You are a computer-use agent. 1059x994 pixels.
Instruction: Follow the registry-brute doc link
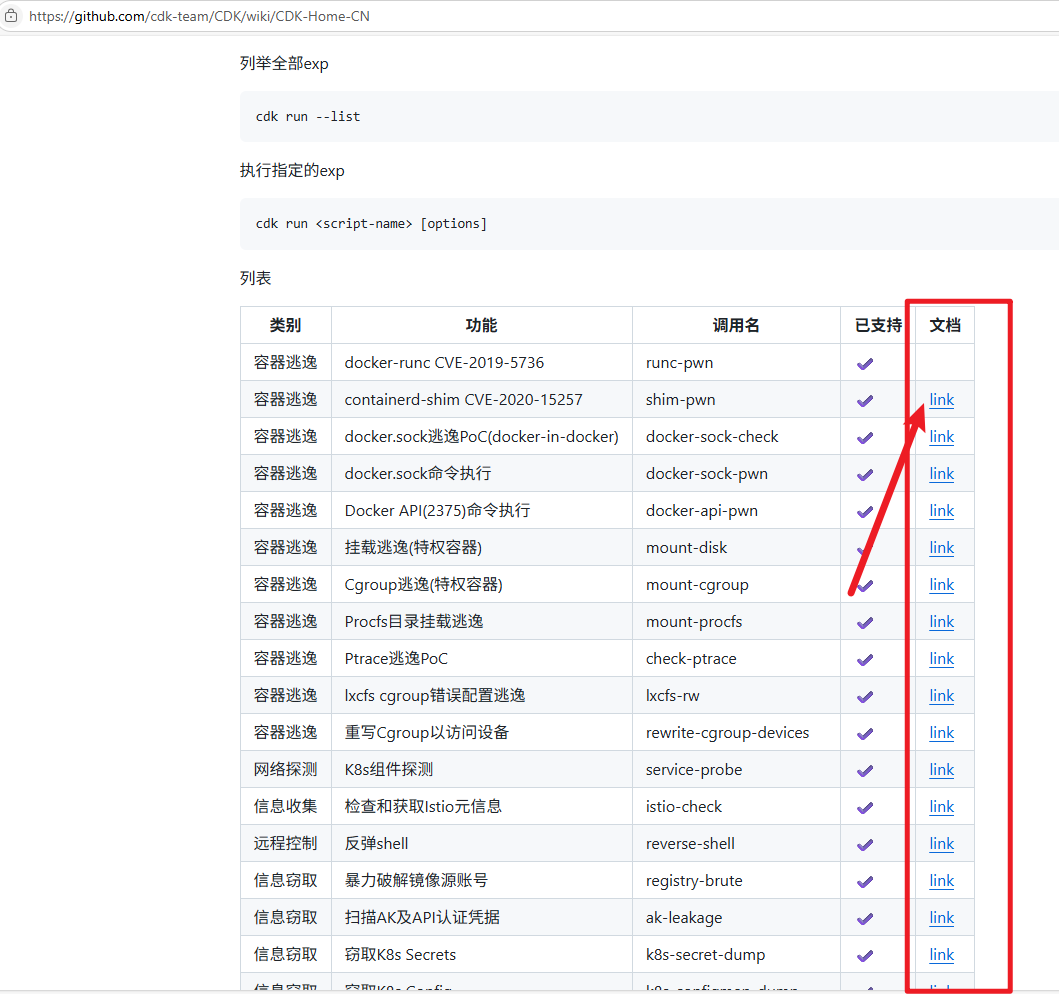point(941,881)
